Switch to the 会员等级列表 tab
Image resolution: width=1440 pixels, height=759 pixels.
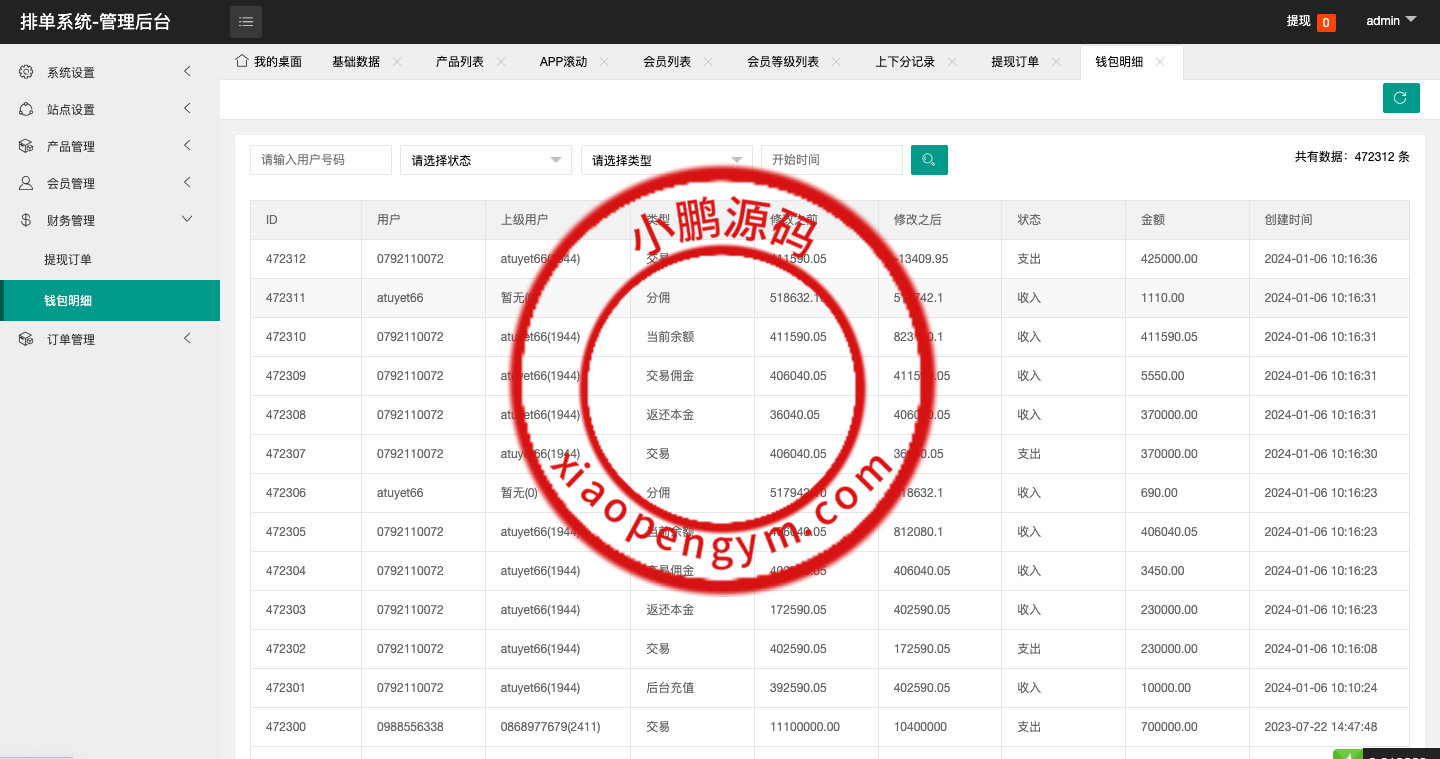click(782, 62)
